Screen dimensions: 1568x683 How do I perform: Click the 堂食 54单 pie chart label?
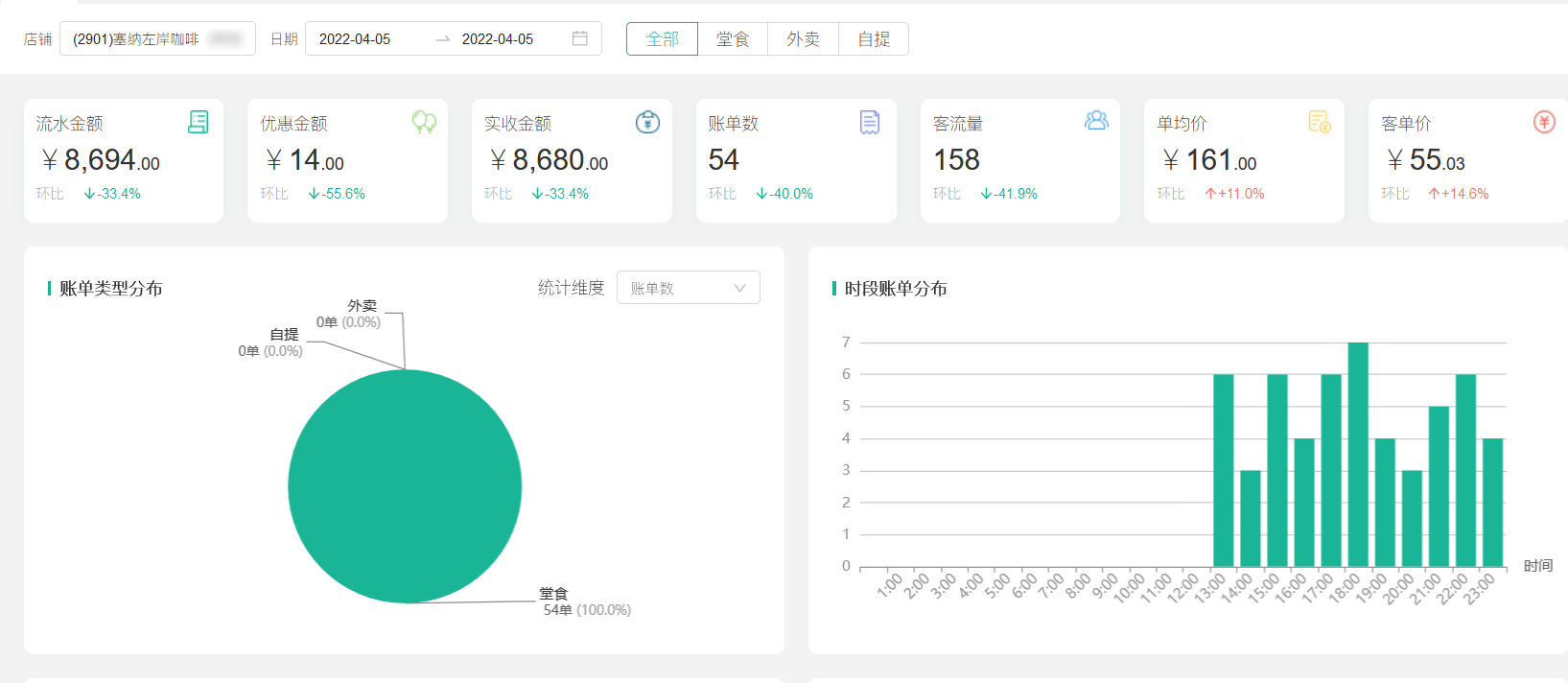(x=585, y=601)
